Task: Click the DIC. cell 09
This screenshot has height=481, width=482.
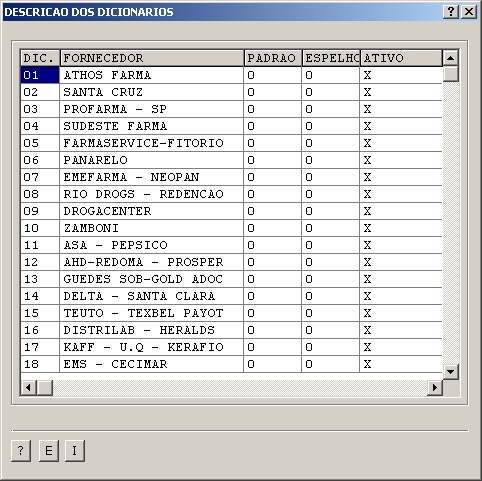Action: point(40,211)
